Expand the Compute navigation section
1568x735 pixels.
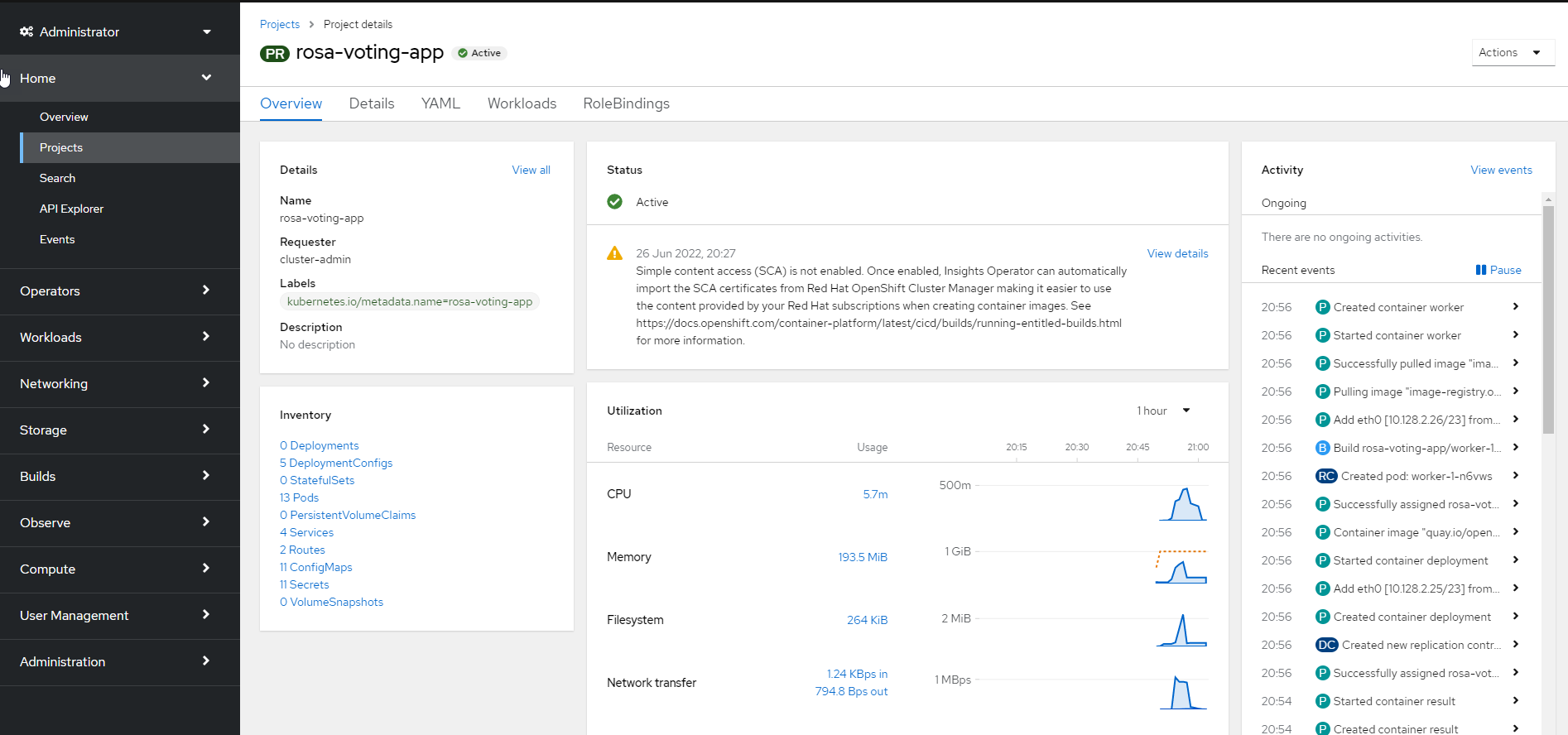pyautogui.click(x=120, y=569)
